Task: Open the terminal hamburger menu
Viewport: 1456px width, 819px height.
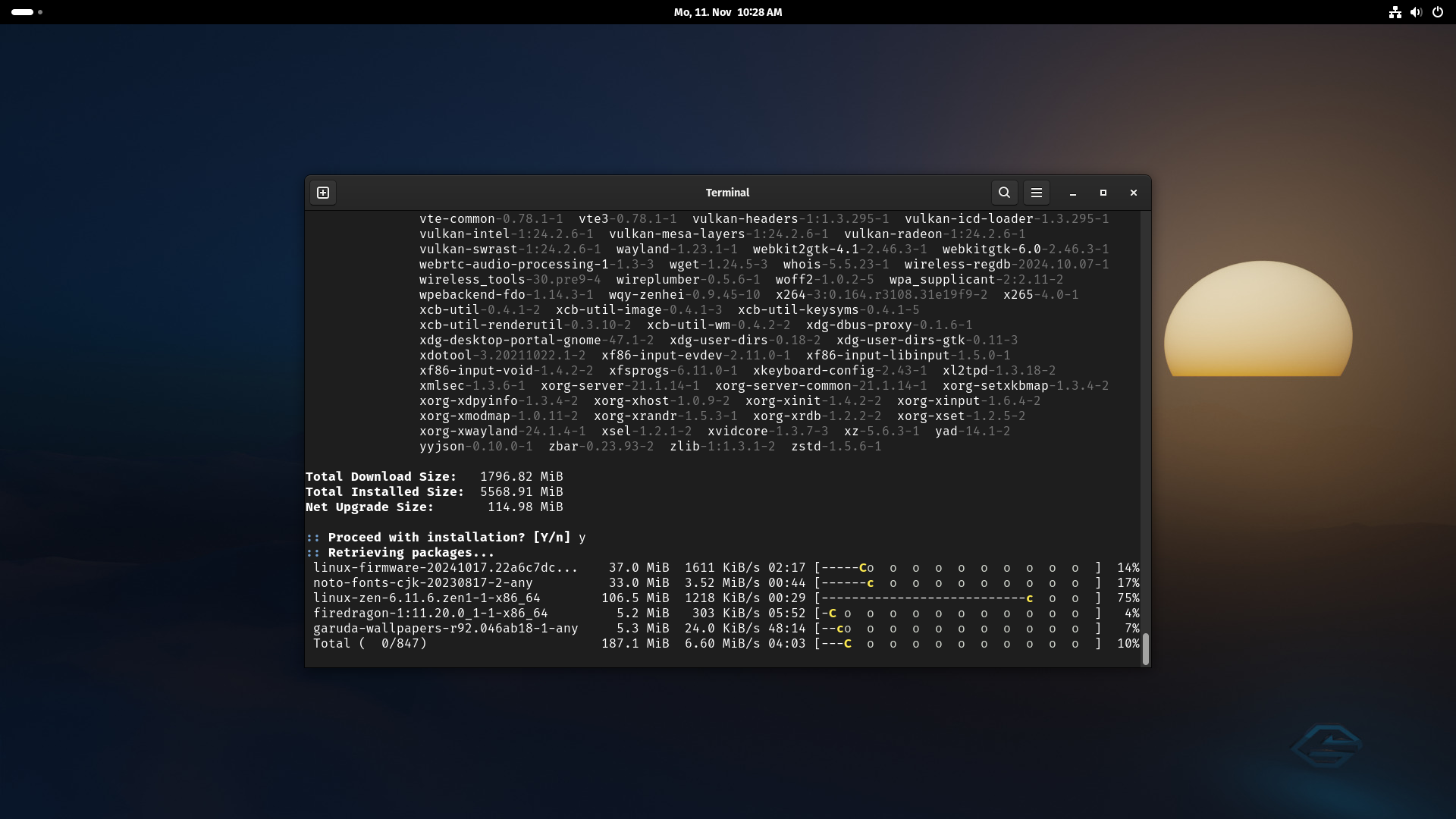Action: tap(1036, 193)
